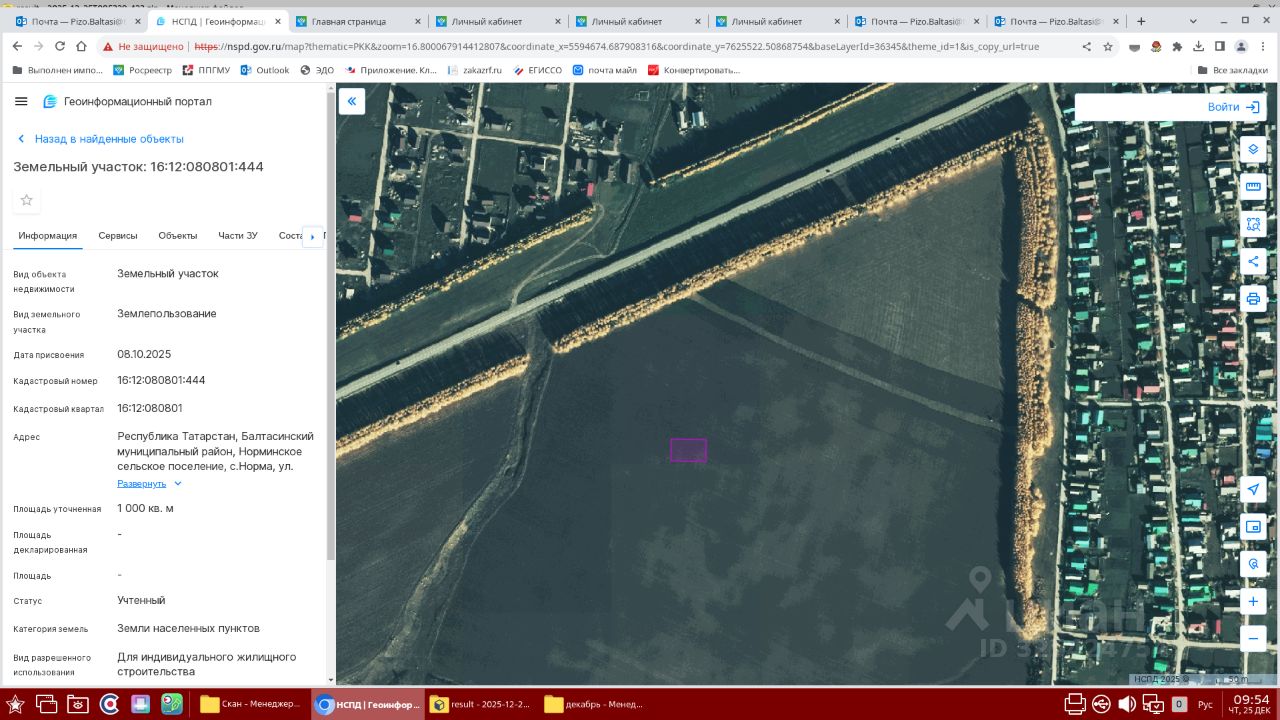Open the декабрь folder taskbar window

pos(595,704)
